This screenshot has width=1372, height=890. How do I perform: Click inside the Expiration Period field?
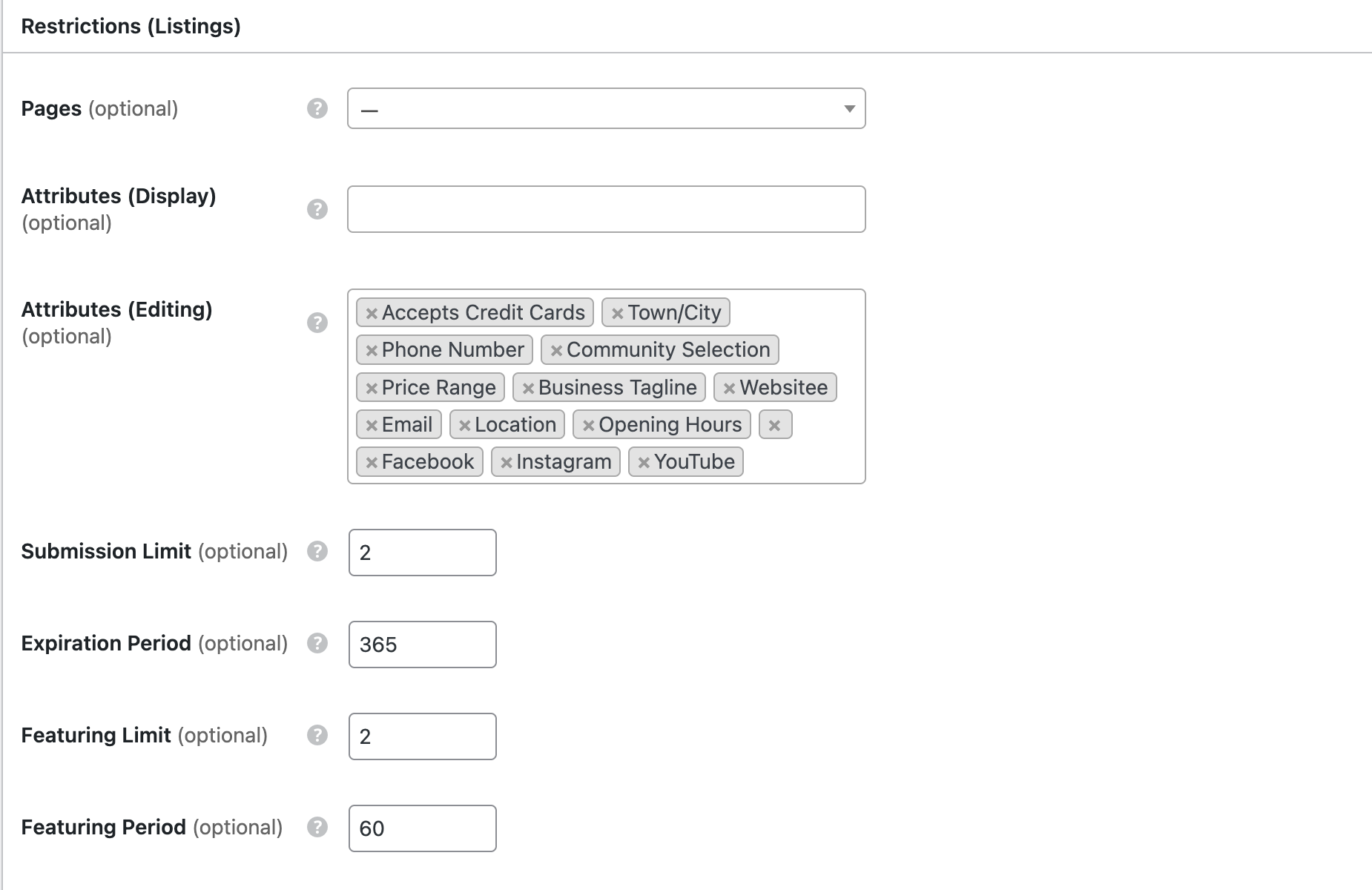(422, 645)
